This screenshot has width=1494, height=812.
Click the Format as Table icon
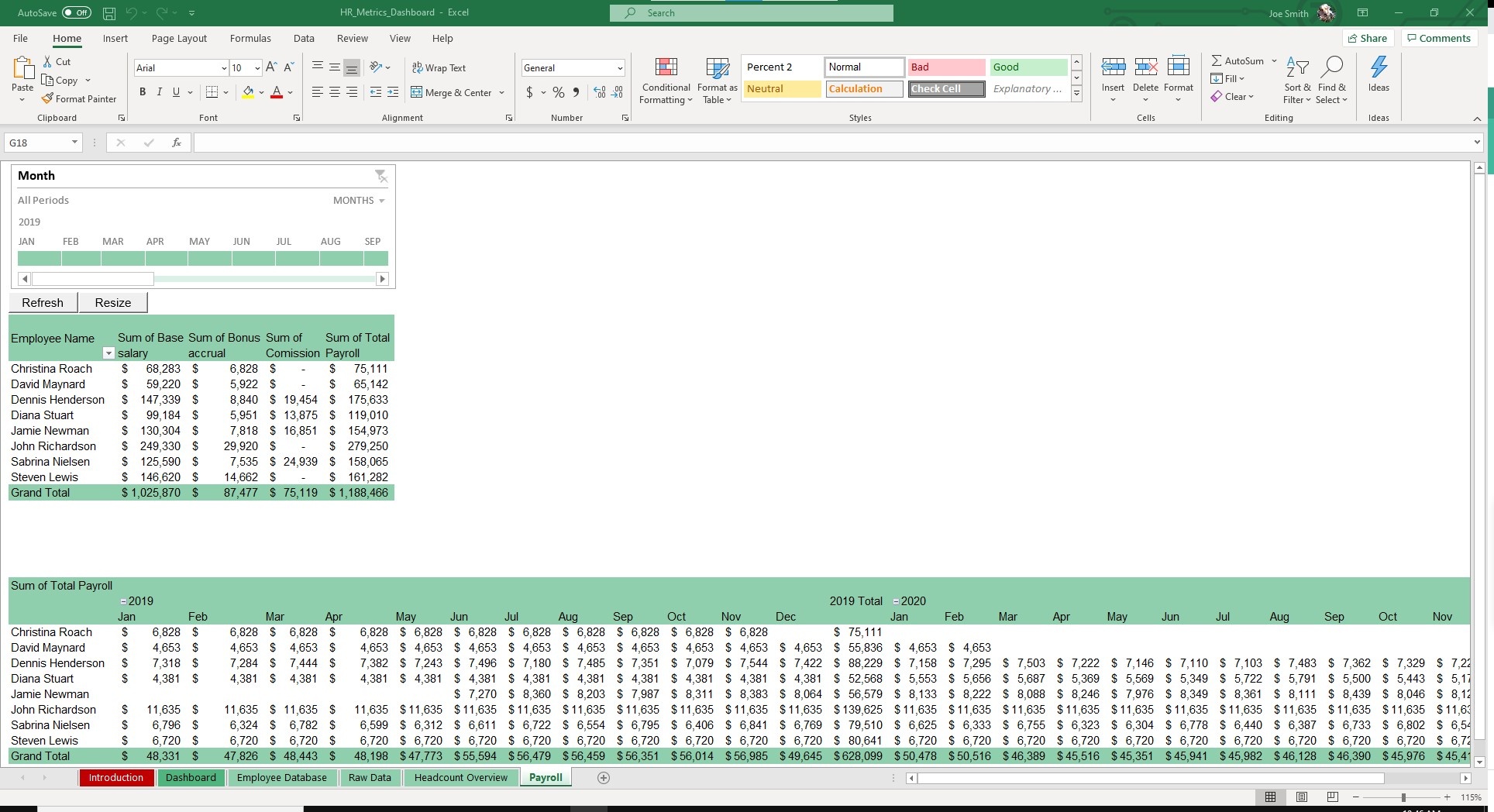(x=717, y=68)
